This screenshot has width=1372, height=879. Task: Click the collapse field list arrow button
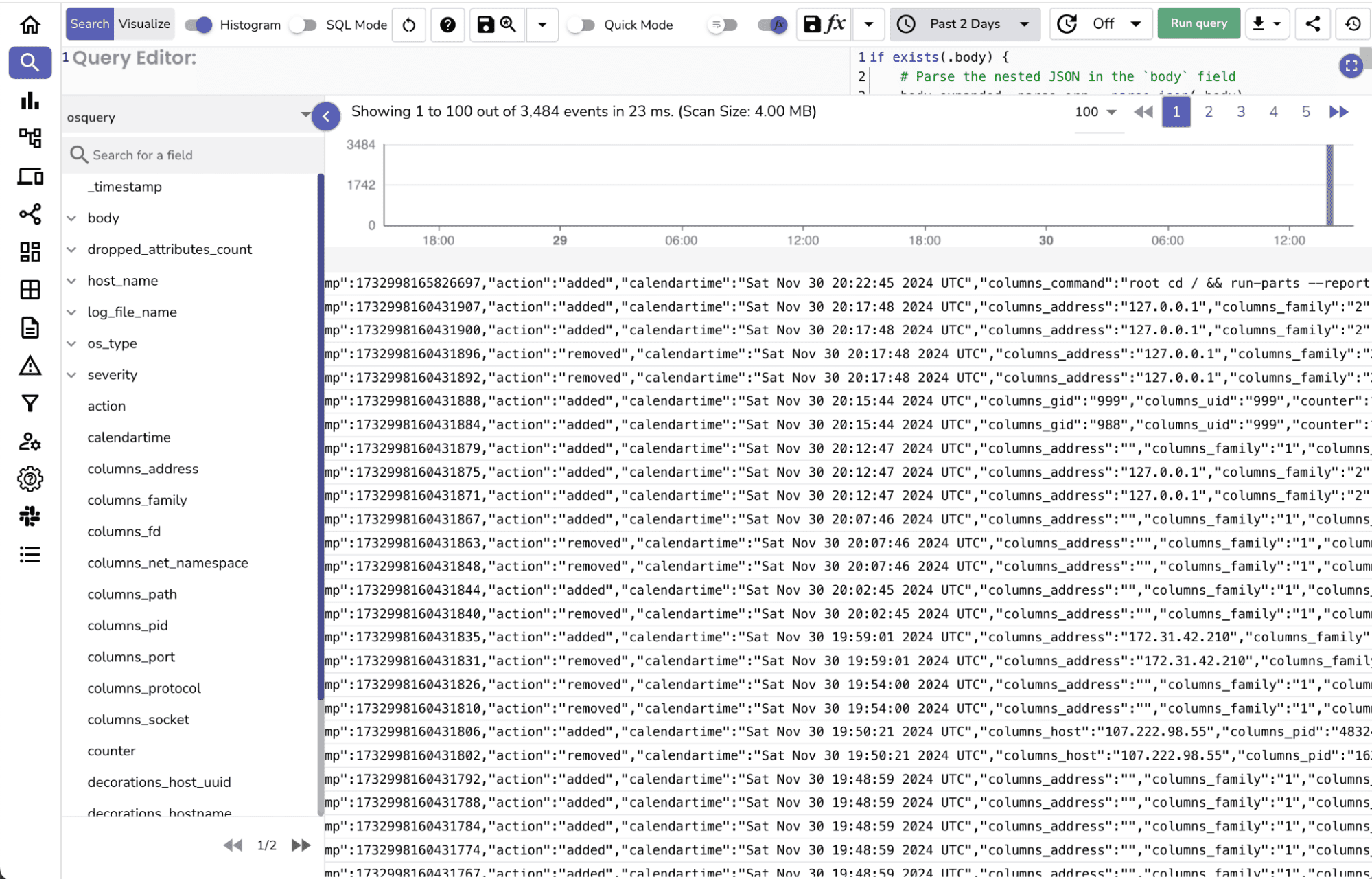coord(326,117)
